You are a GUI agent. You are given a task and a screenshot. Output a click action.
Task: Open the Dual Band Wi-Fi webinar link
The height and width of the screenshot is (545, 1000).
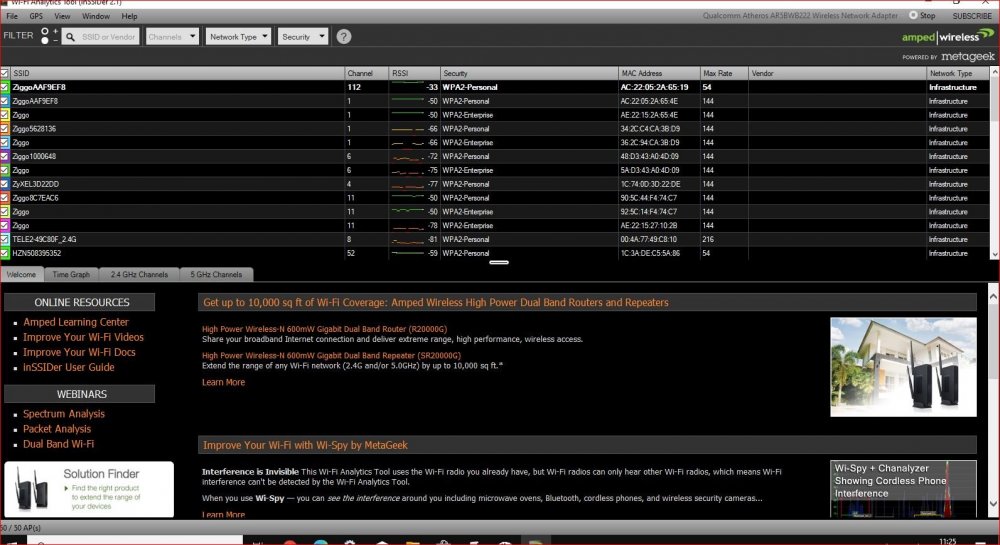[59, 444]
